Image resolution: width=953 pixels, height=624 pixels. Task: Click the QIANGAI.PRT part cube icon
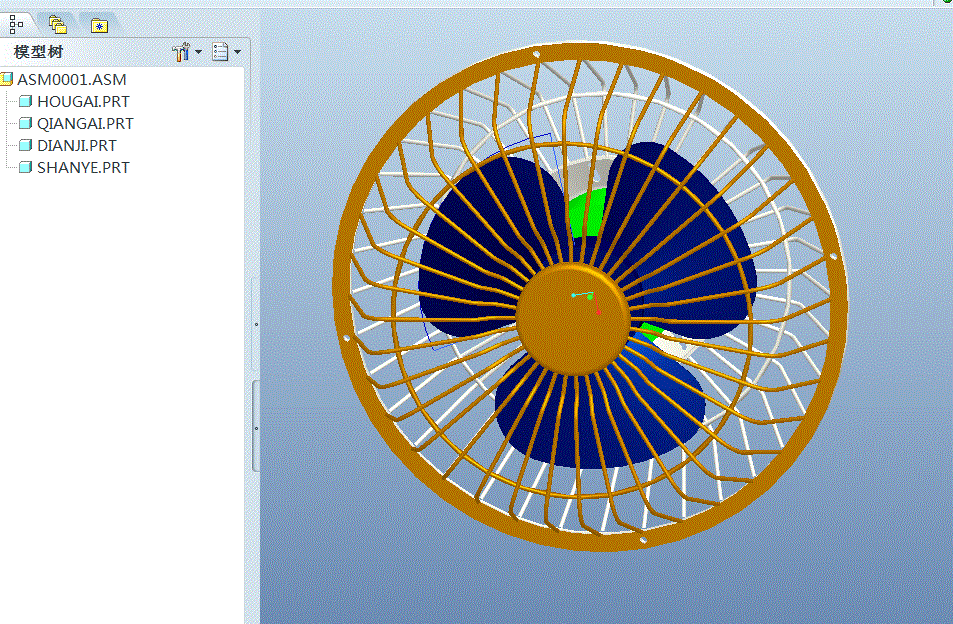(25, 123)
